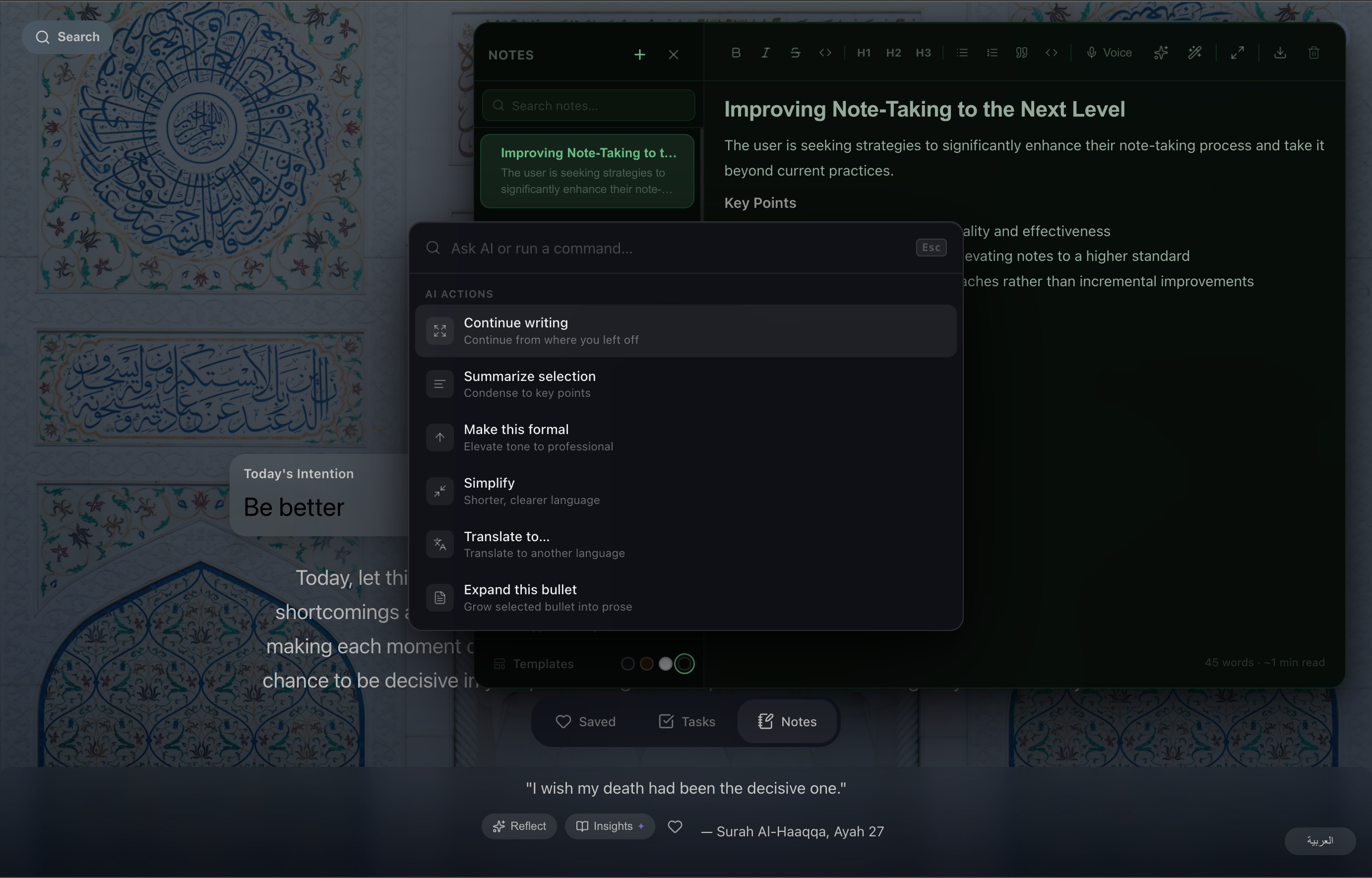Image resolution: width=1372 pixels, height=878 pixels.
Task: Click the AI ACTIONS section label
Action: click(459, 294)
